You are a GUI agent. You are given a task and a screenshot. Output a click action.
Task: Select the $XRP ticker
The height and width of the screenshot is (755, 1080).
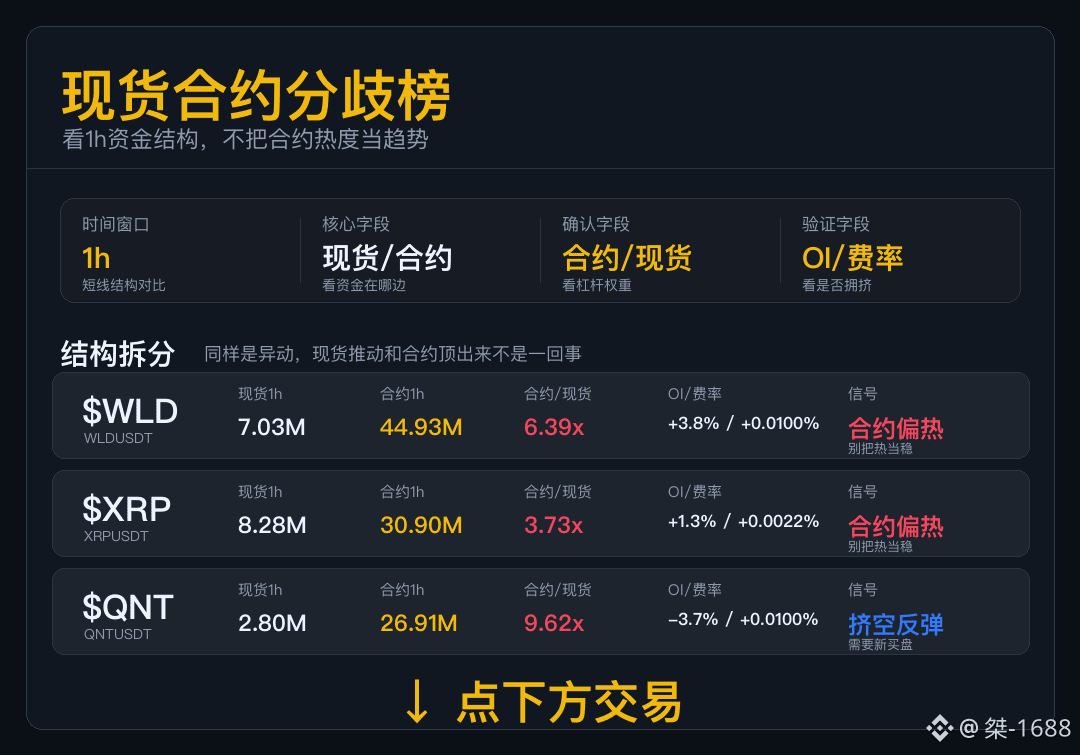point(127,509)
